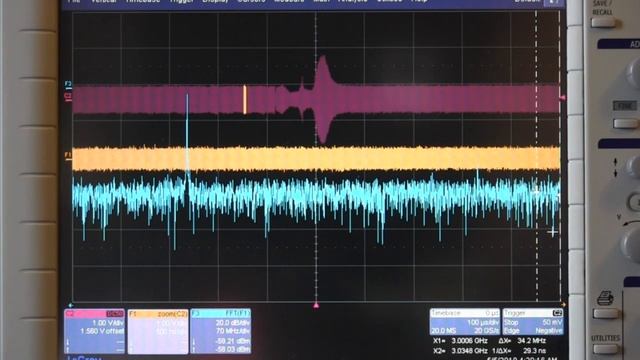Click the X1= 3.0006 GHz cursor readout
This screenshot has height=360, width=640.
[x=460, y=341]
